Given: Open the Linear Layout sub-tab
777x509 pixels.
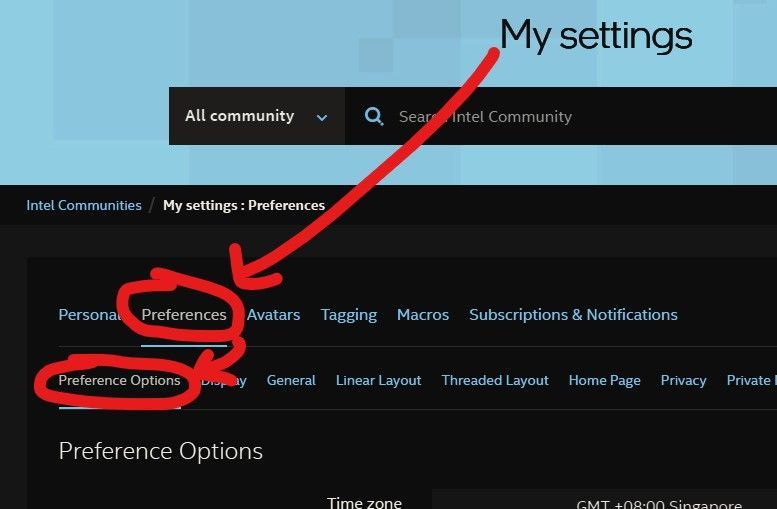Looking at the screenshot, I should pos(379,380).
